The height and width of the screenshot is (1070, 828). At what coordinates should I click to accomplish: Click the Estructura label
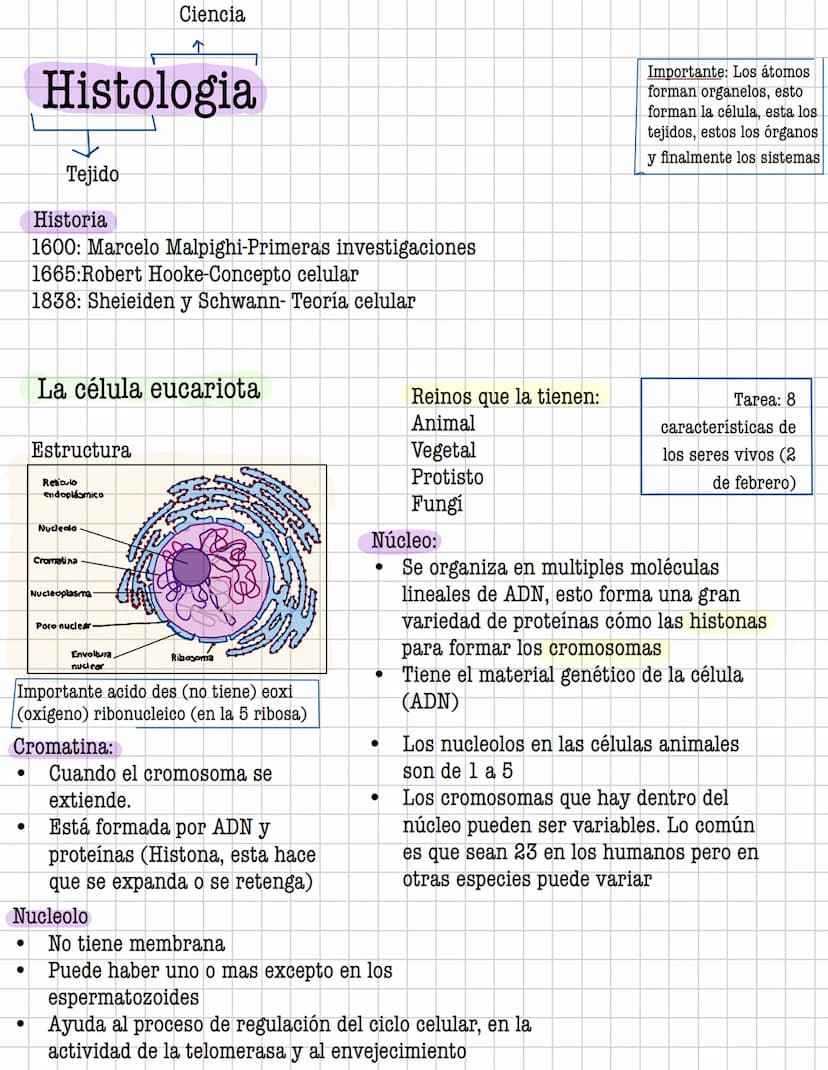pyautogui.click(x=81, y=450)
